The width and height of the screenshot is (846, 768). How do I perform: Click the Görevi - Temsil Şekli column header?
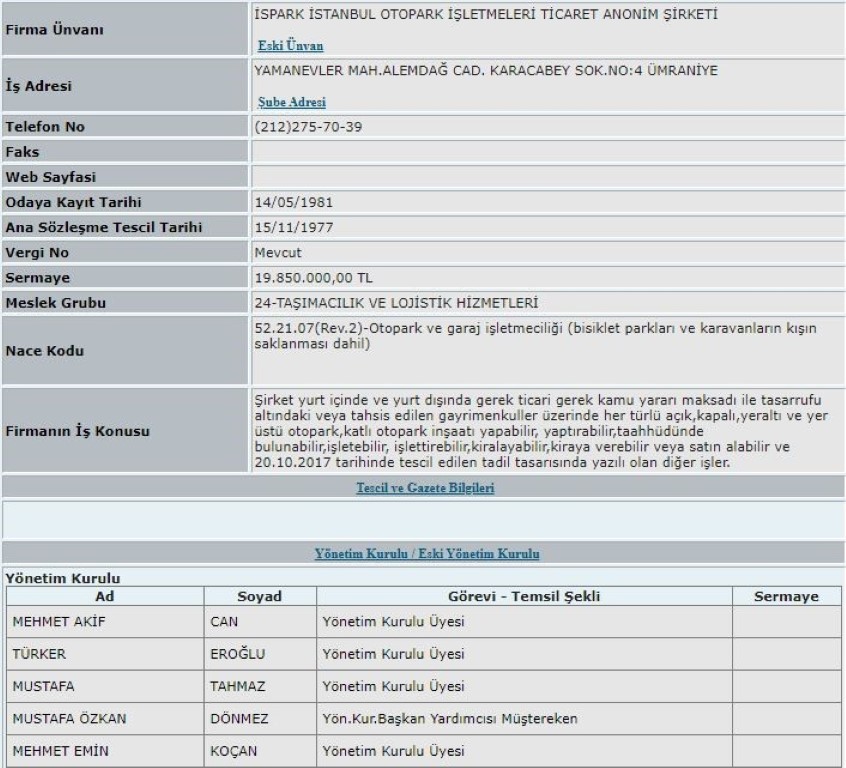[524, 597]
